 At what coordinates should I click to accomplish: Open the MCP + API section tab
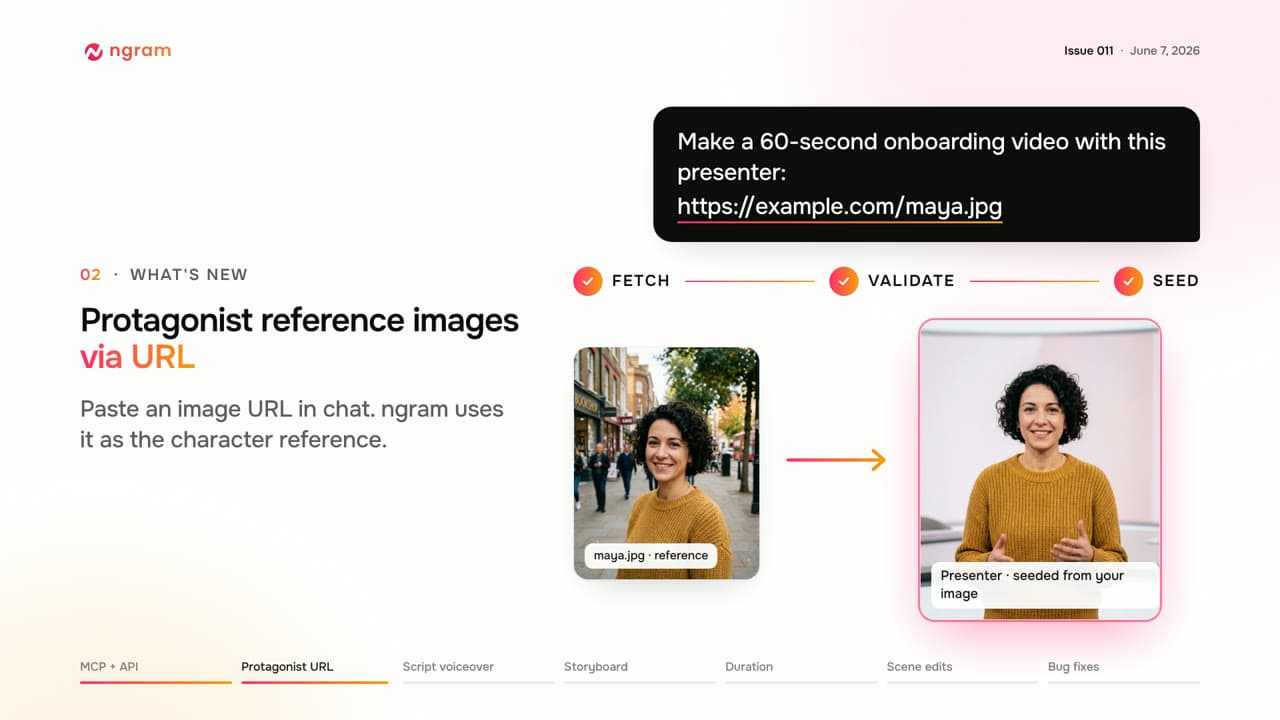pos(156,670)
